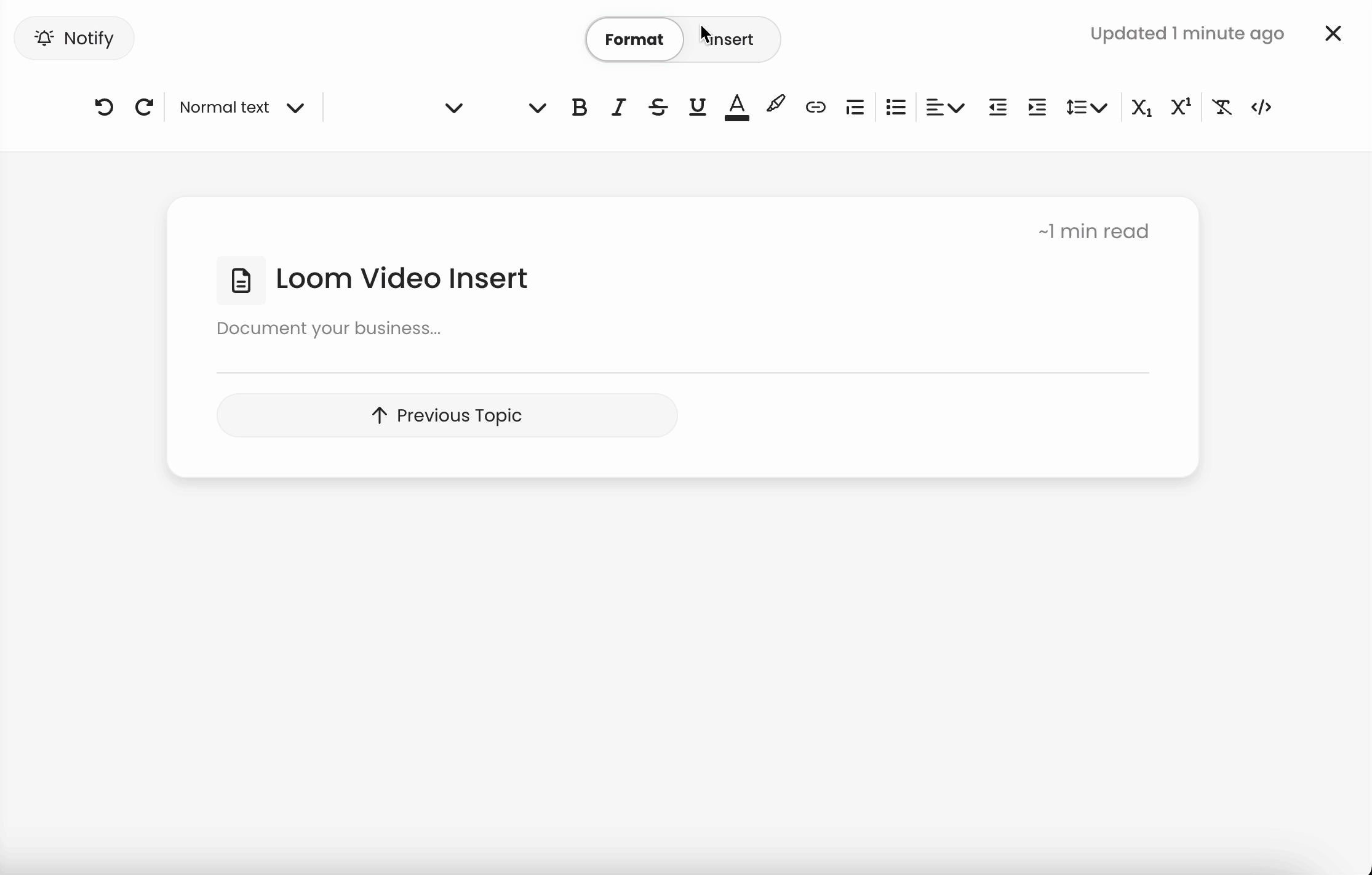Apply subscript formatting
The height and width of the screenshot is (875, 1372).
pos(1141,107)
